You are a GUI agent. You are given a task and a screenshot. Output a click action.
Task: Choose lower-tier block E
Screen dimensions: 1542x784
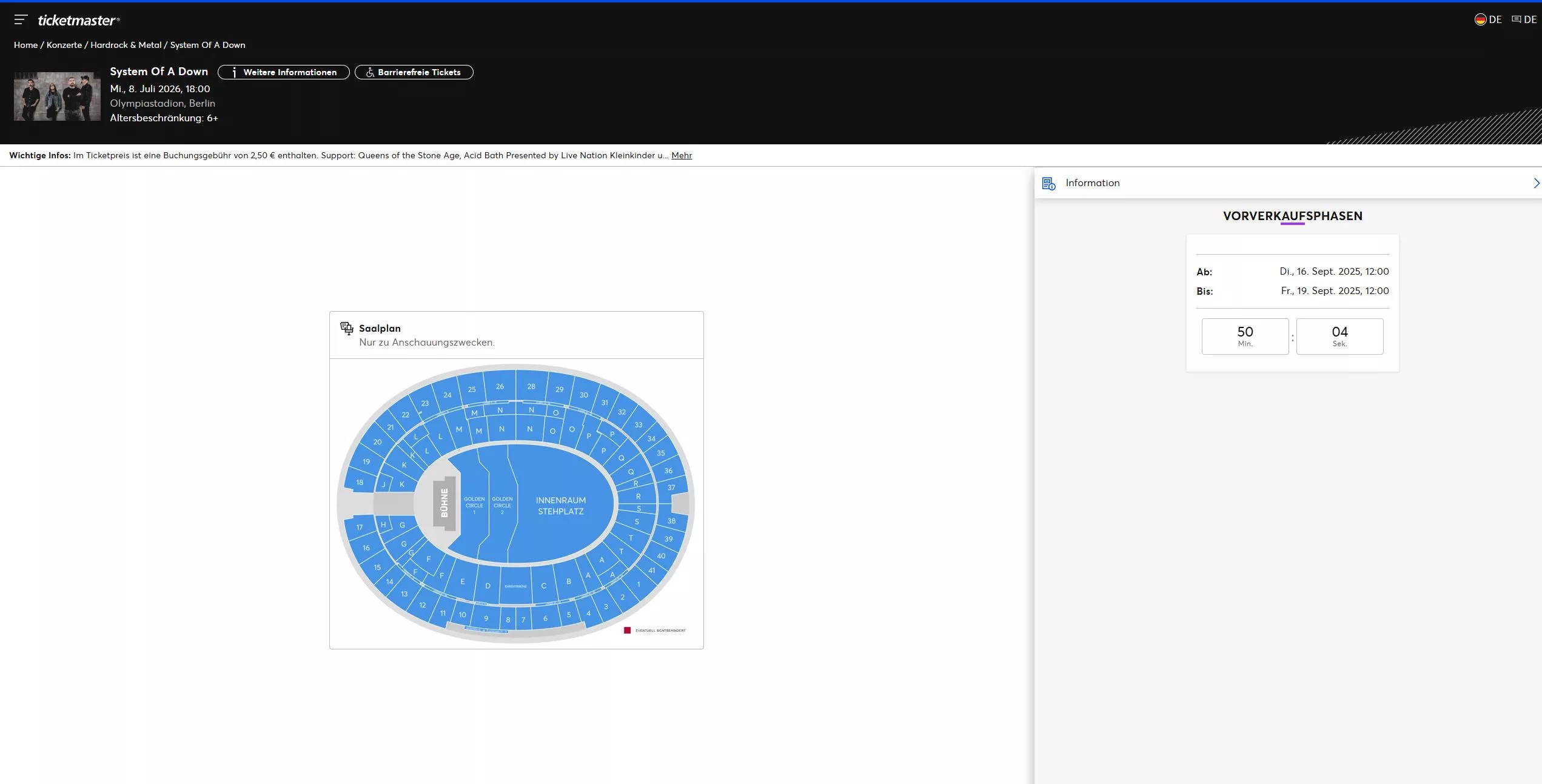463,581
